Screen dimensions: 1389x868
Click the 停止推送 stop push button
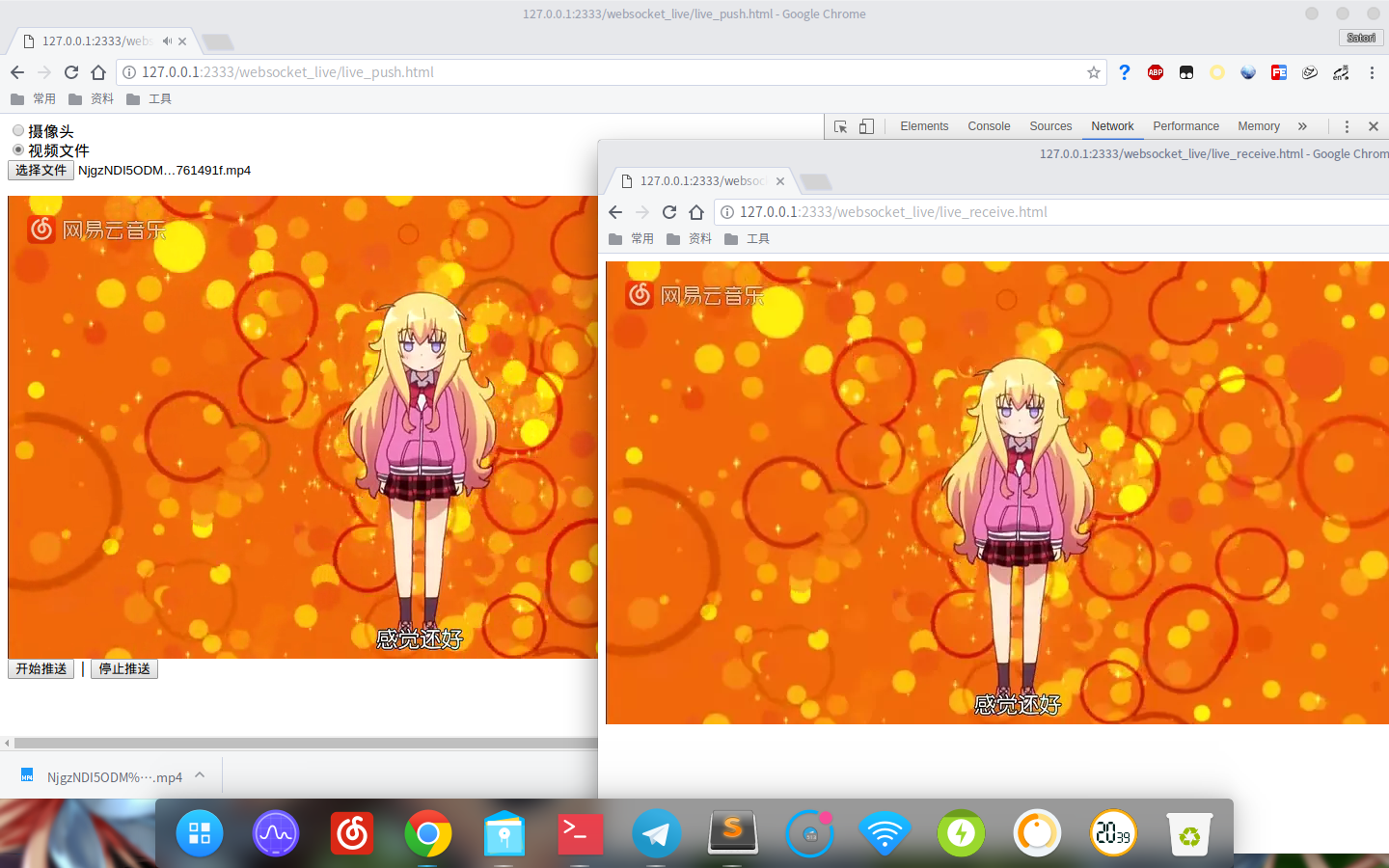tap(124, 668)
